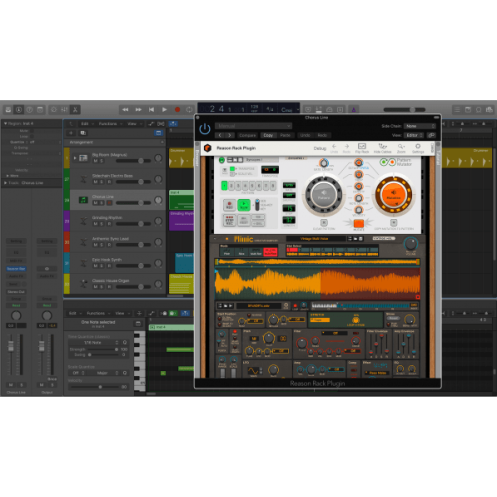Viewport: 497px width, 497px height.
Task: Go to beginning with transport button
Action: (x=151, y=110)
